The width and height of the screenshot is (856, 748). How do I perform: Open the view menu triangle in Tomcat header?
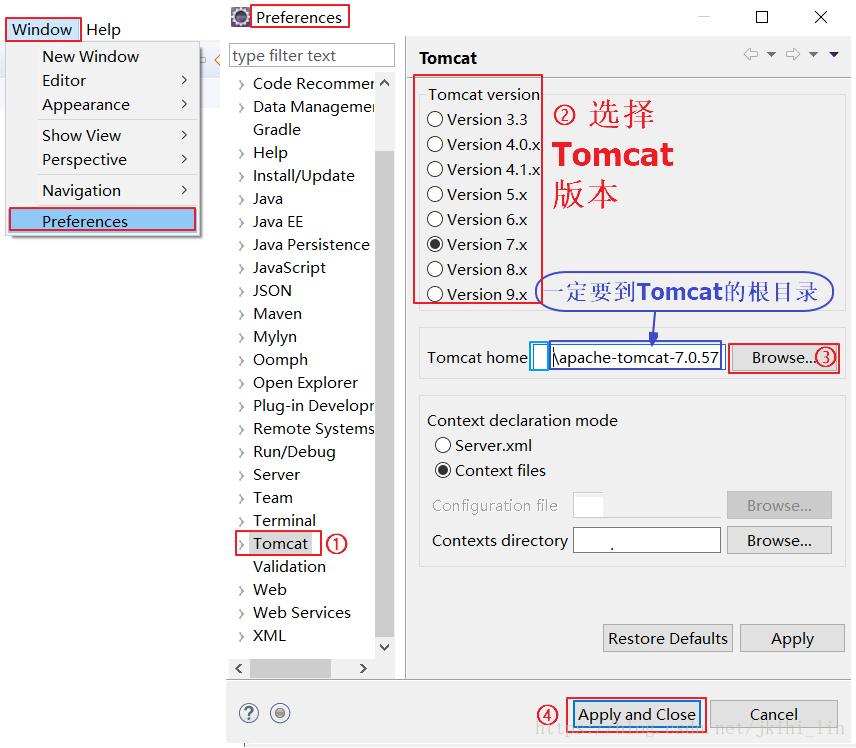pyautogui.click(x=834, y=54)
